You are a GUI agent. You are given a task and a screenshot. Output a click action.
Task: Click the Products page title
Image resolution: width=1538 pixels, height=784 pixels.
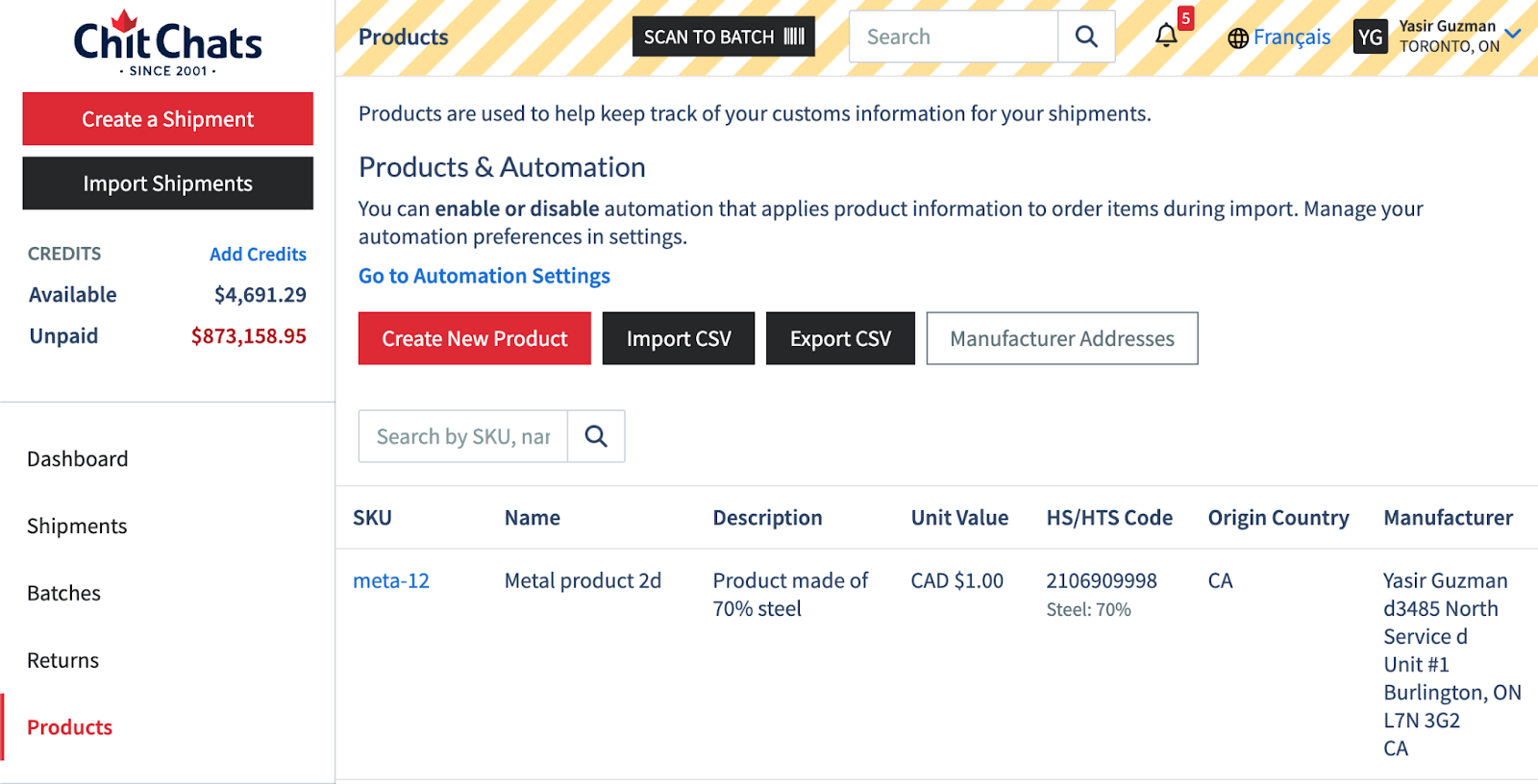(x=404, y=37)
